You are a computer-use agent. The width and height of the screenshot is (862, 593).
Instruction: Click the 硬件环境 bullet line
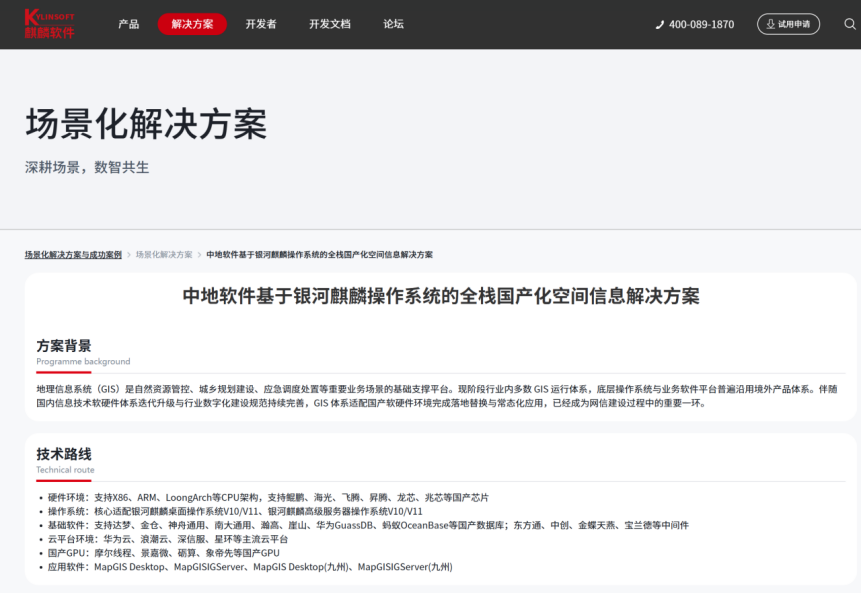click(268, 497)
